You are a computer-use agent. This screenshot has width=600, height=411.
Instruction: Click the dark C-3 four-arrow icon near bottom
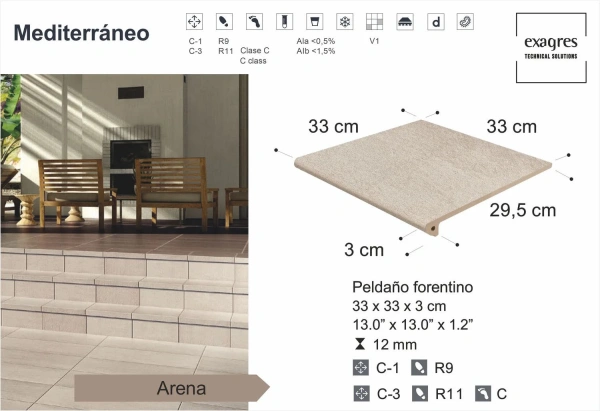click(361, 393)
